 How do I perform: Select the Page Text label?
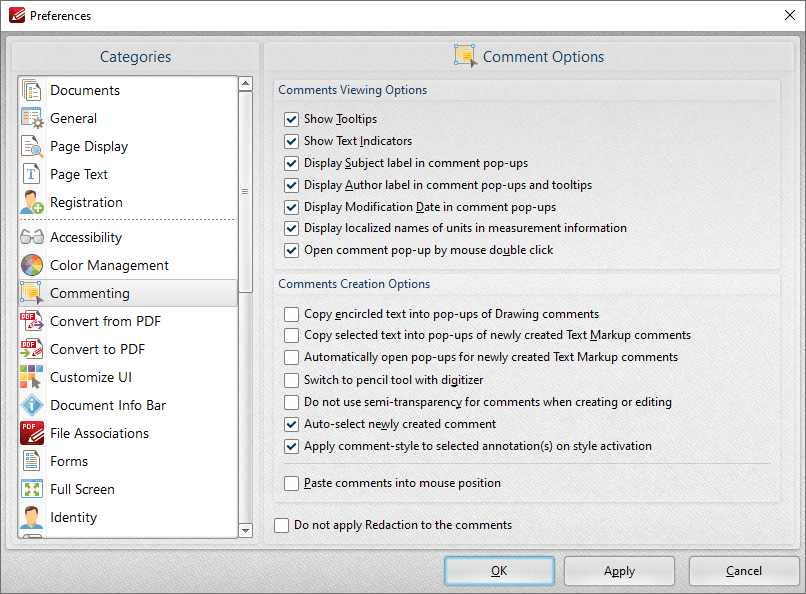[x=79, y=175]
